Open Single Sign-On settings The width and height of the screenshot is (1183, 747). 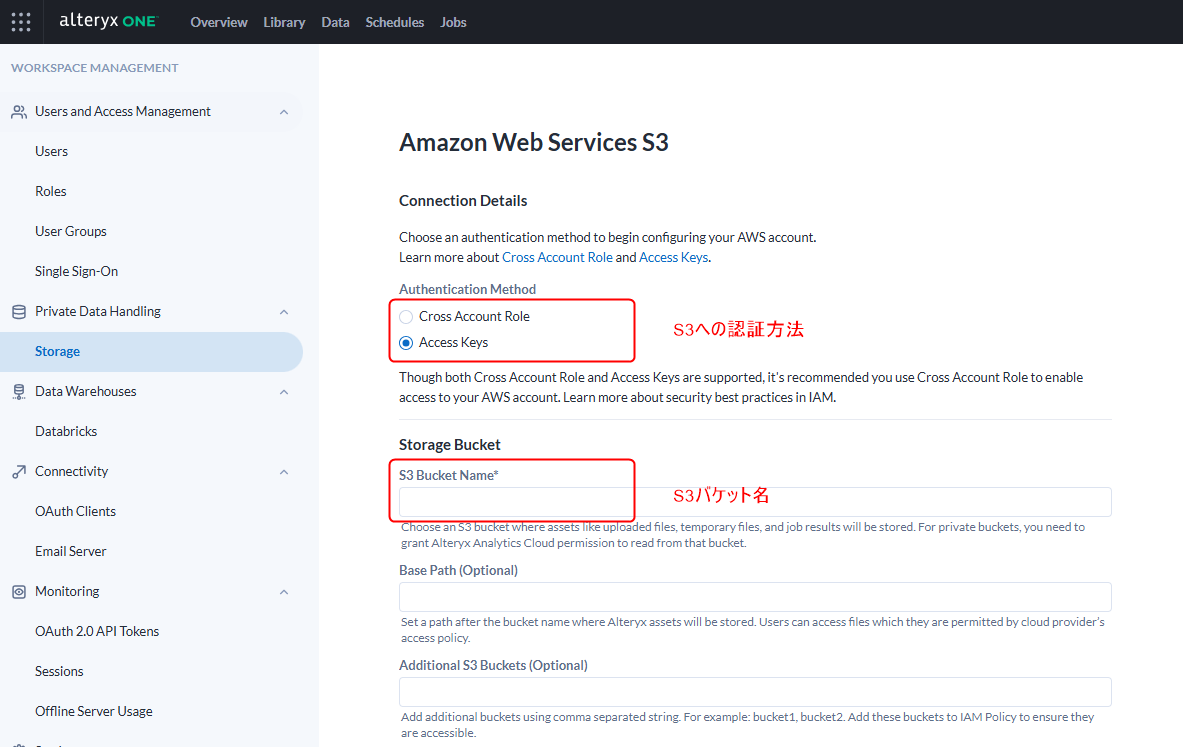(76, 272)
